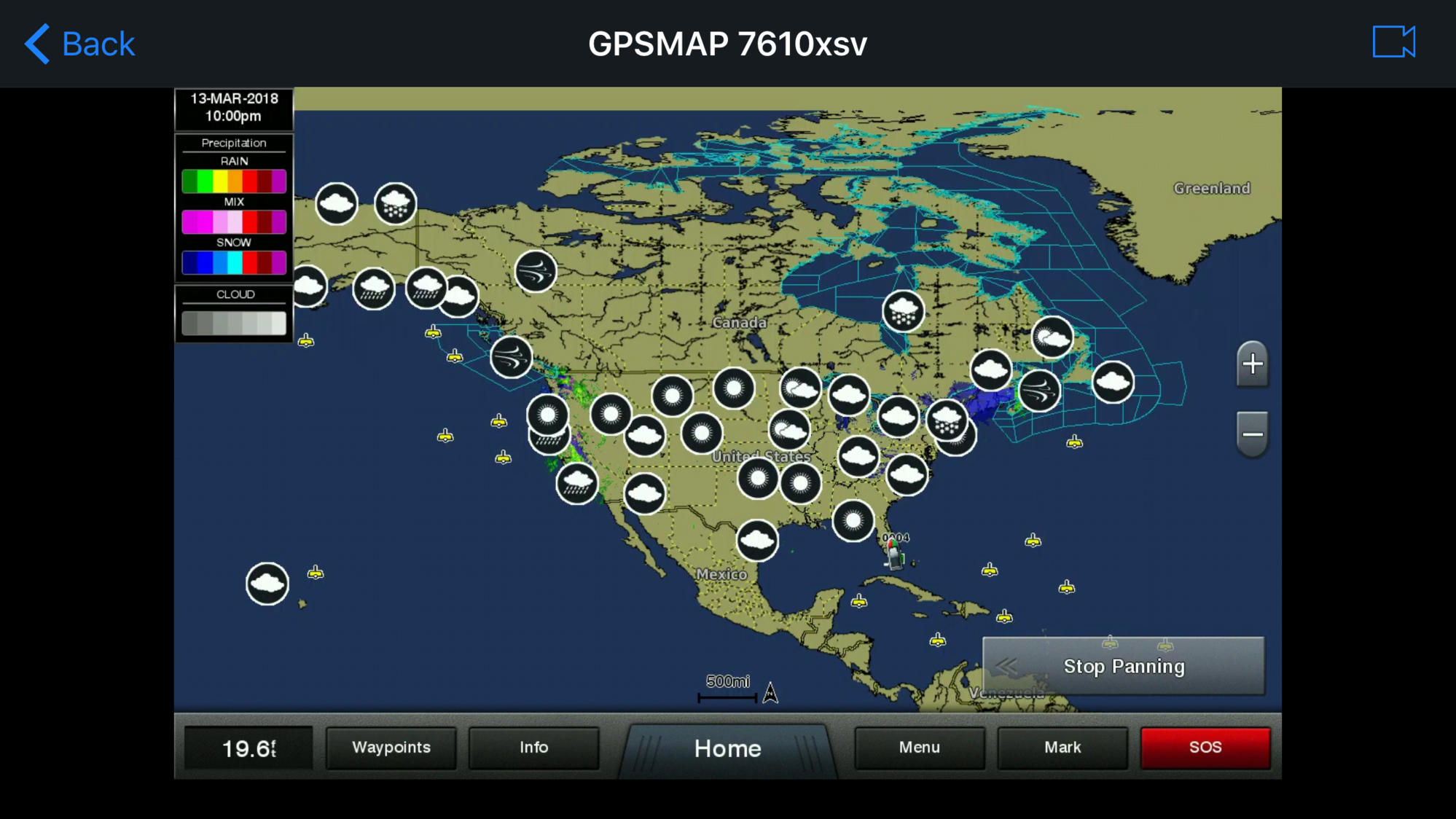Tap the yellow buoy icon near Hawaii
Viewport: 1456px width, 819px height.
pyautogui.click(x=315, y=573)
